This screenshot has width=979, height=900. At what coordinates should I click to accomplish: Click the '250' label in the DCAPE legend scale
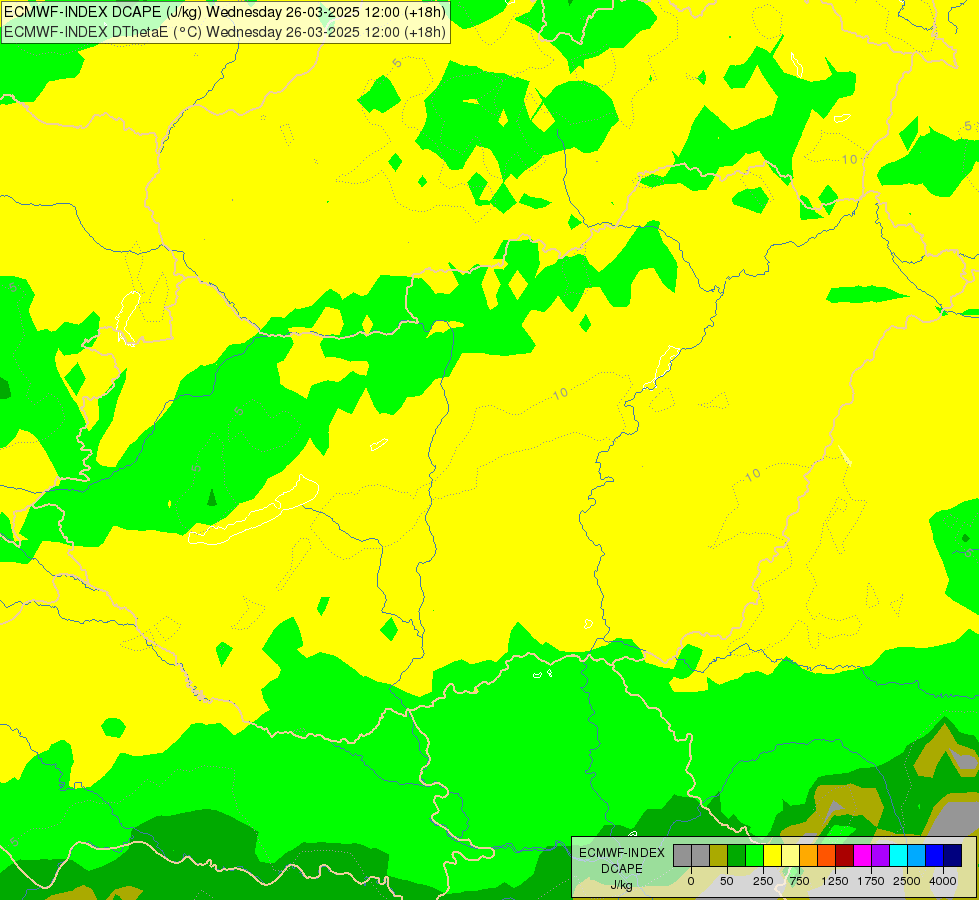pos(763,881)
